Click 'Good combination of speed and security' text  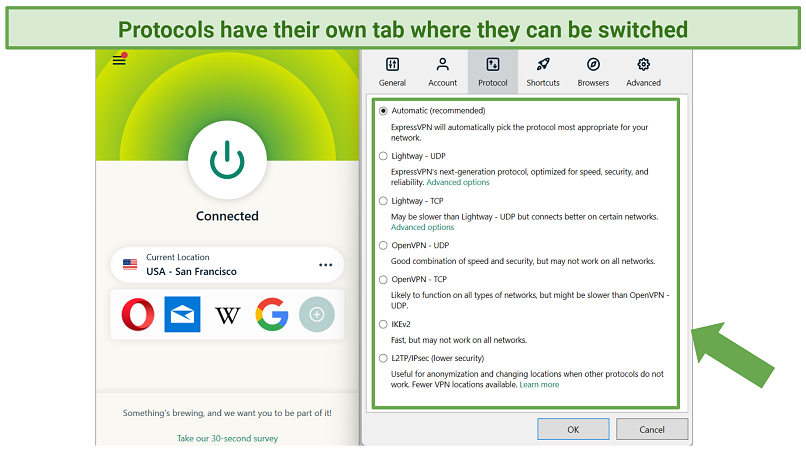click(523, 261)
